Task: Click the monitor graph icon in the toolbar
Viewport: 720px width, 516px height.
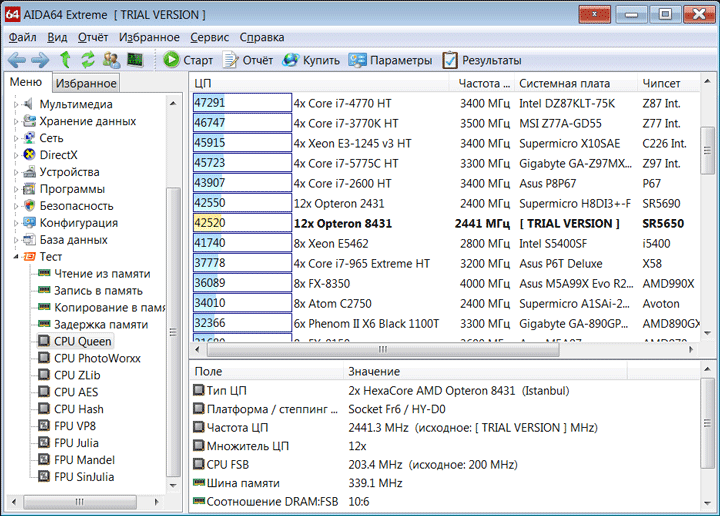Action: [x=134, y=60]
